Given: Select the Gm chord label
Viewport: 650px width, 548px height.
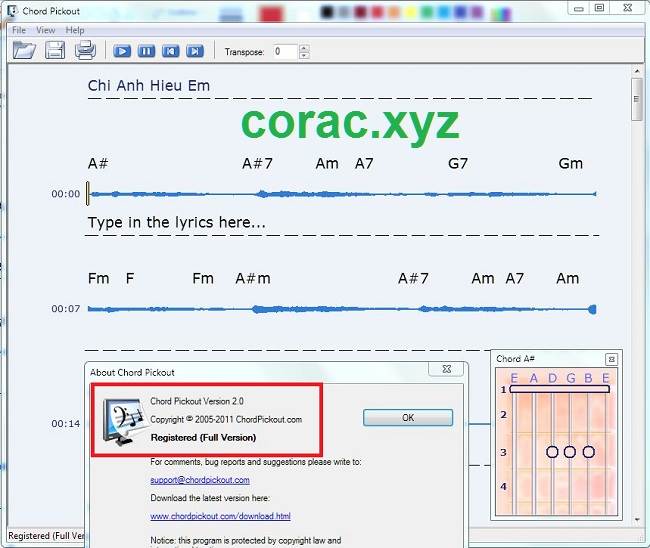Looking at the screenshot, I should (570, 163).
